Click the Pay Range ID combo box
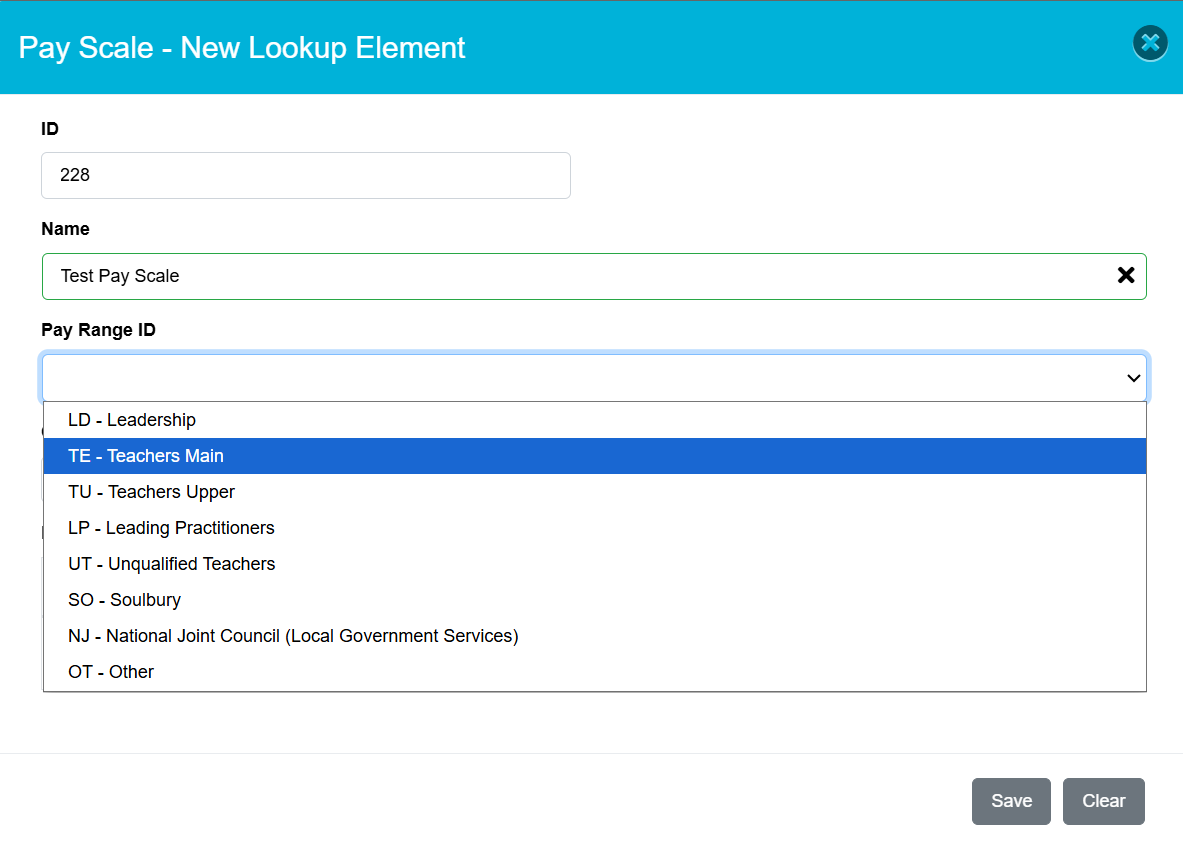 [580, 378]
